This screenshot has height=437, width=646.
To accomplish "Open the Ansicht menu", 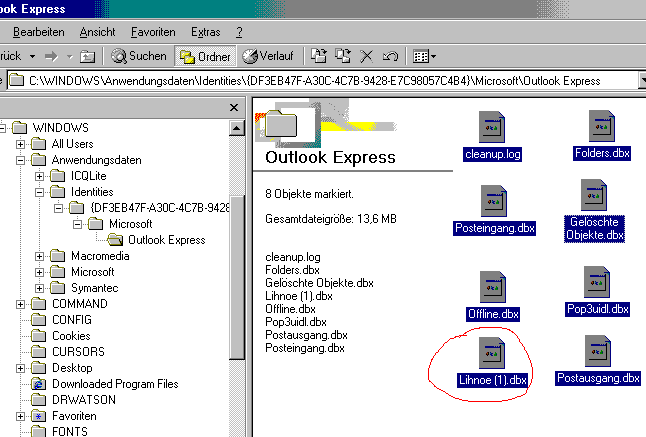I will (97, 32).
